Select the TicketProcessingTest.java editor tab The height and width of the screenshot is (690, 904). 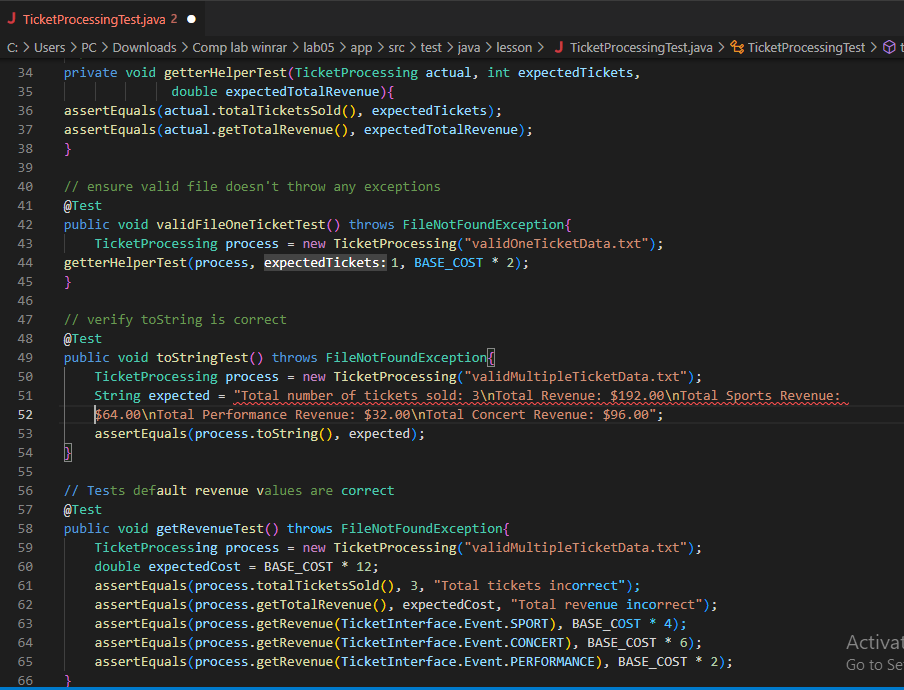tap(101, 19)
